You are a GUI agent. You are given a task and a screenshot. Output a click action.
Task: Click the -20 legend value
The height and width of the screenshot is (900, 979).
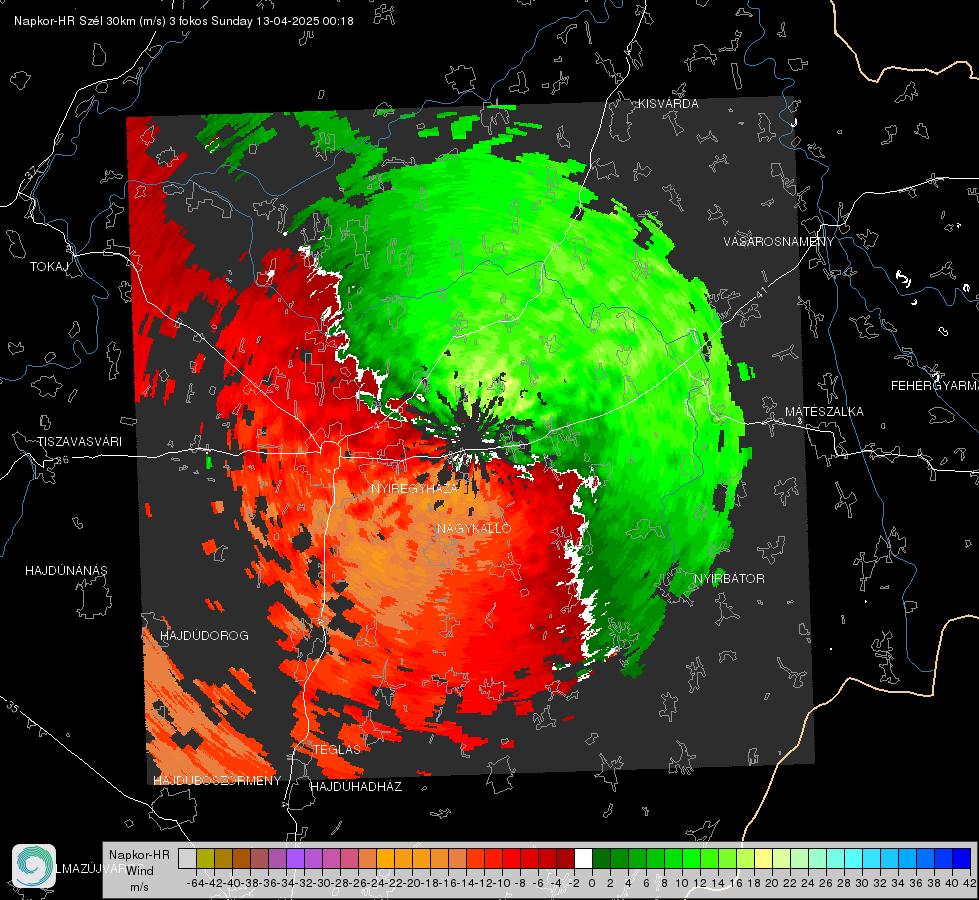point(411,884)
